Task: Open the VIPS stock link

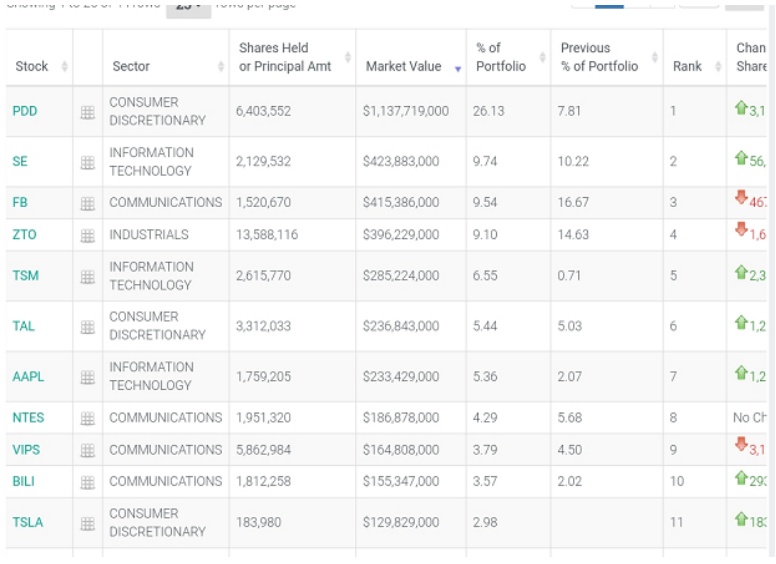Action: 27,449
